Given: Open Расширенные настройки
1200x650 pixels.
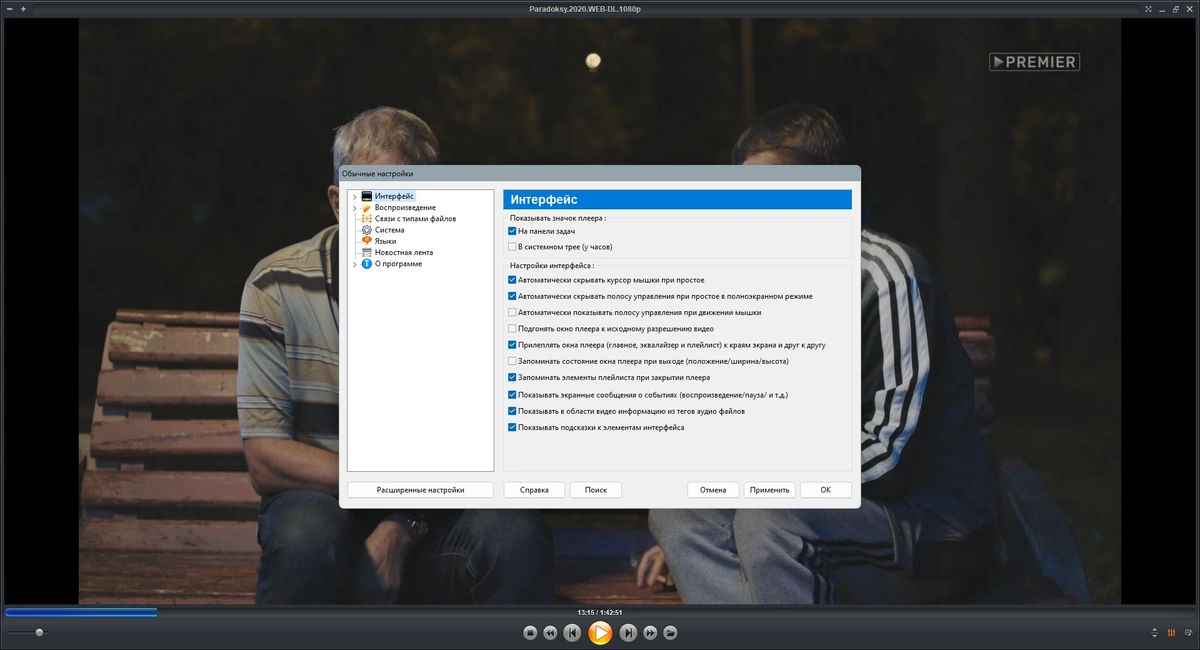Looking at the screenshot, I should coord(420,490).
